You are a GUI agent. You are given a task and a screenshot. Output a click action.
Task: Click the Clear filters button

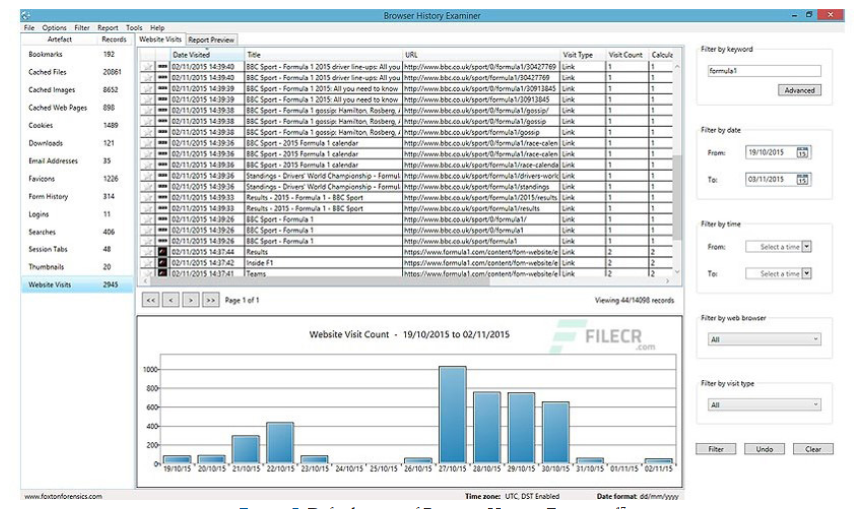click(x=813, y=449)
